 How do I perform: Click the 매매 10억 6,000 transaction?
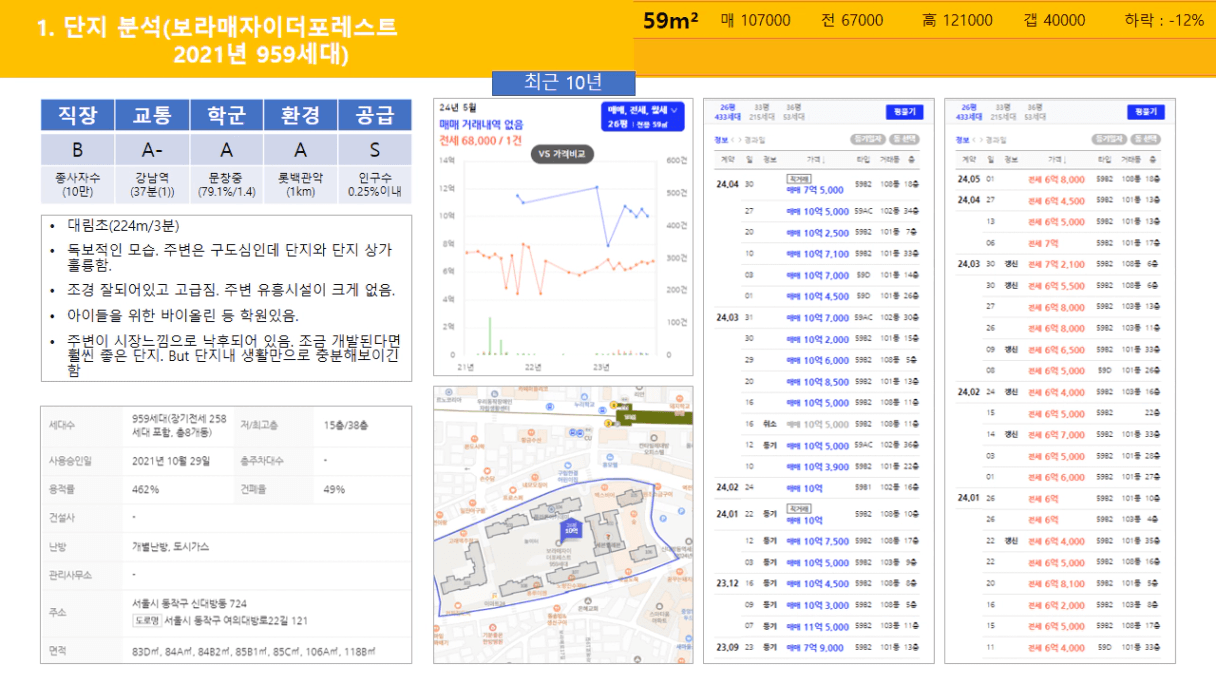tap(818, 360)
